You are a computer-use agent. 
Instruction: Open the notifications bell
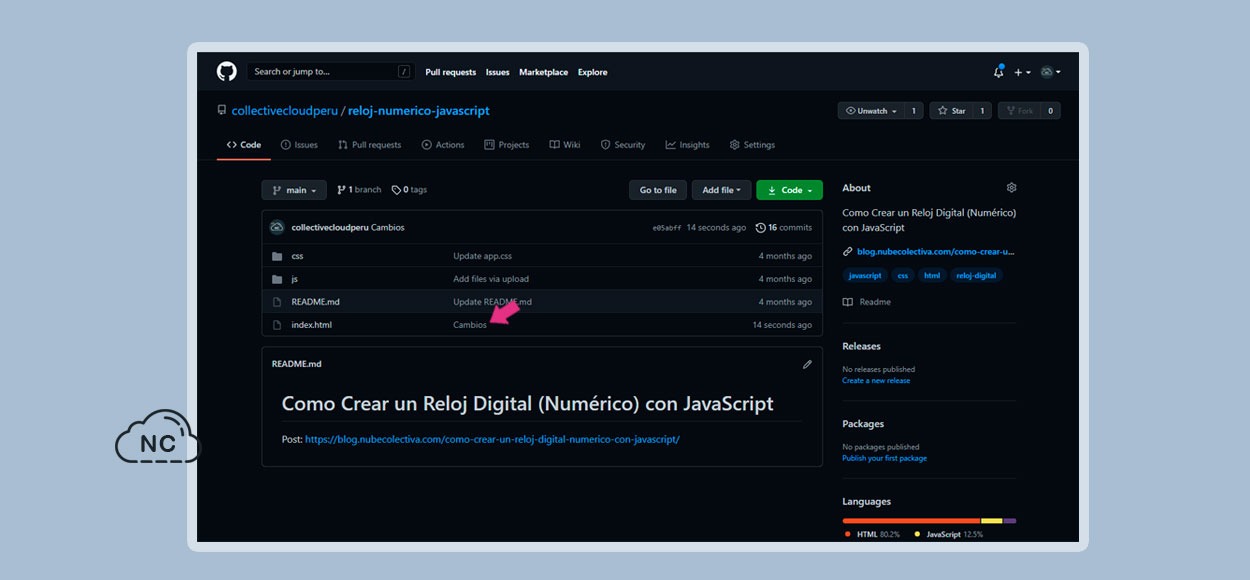pos(998,72)
